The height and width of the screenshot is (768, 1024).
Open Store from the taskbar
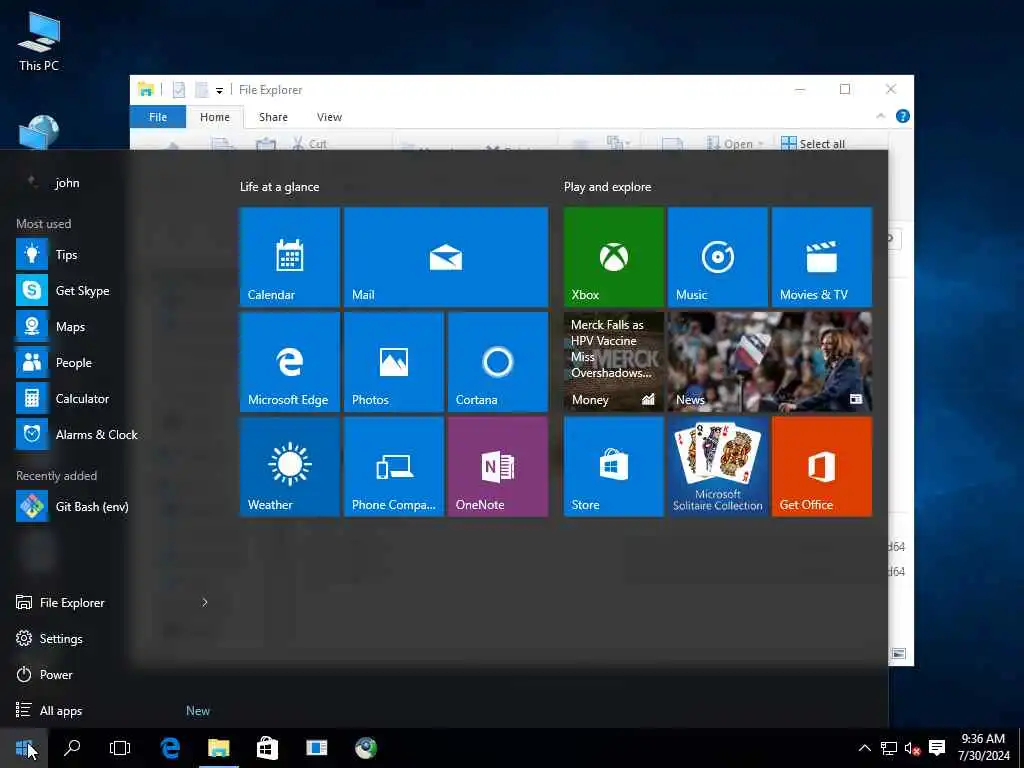tap(267, 748)
